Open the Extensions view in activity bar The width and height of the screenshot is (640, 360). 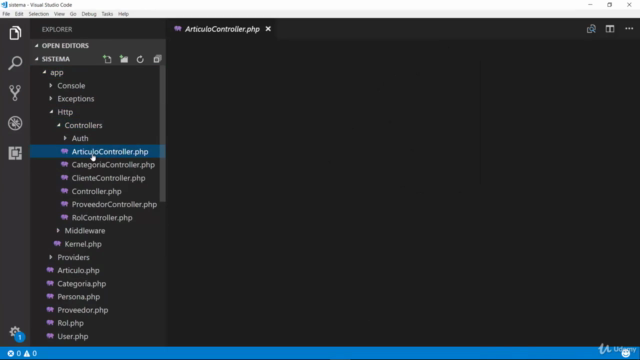[x=15, y=153]
